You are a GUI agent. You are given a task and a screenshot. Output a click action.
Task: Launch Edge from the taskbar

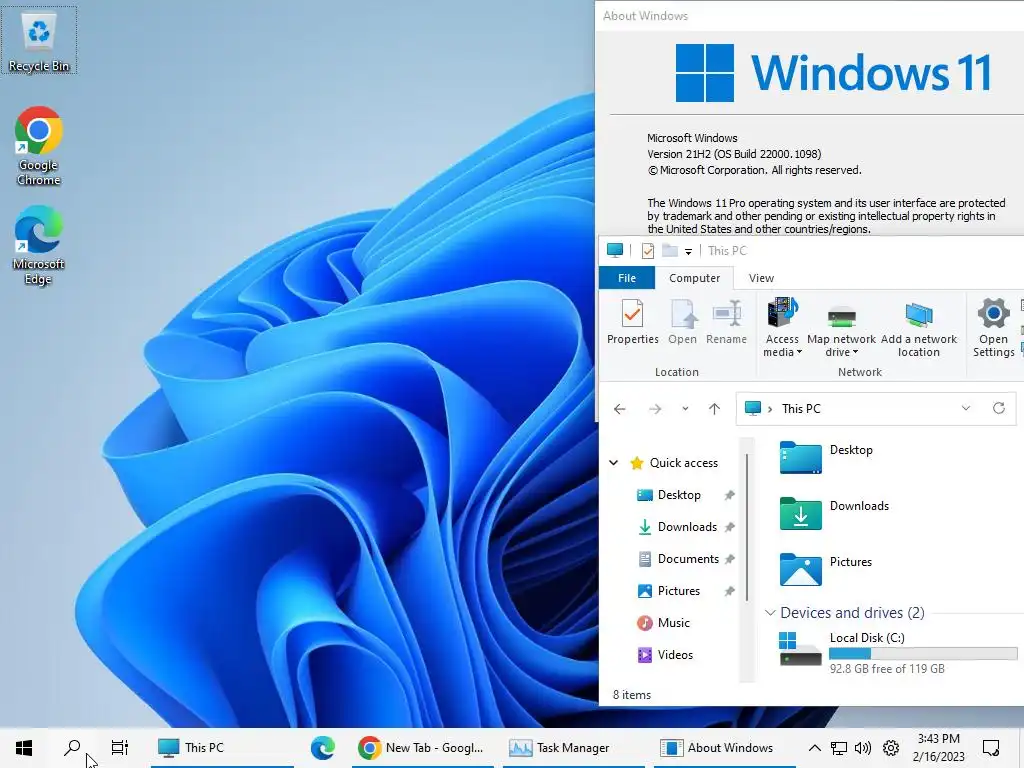[x=323, y=747]
